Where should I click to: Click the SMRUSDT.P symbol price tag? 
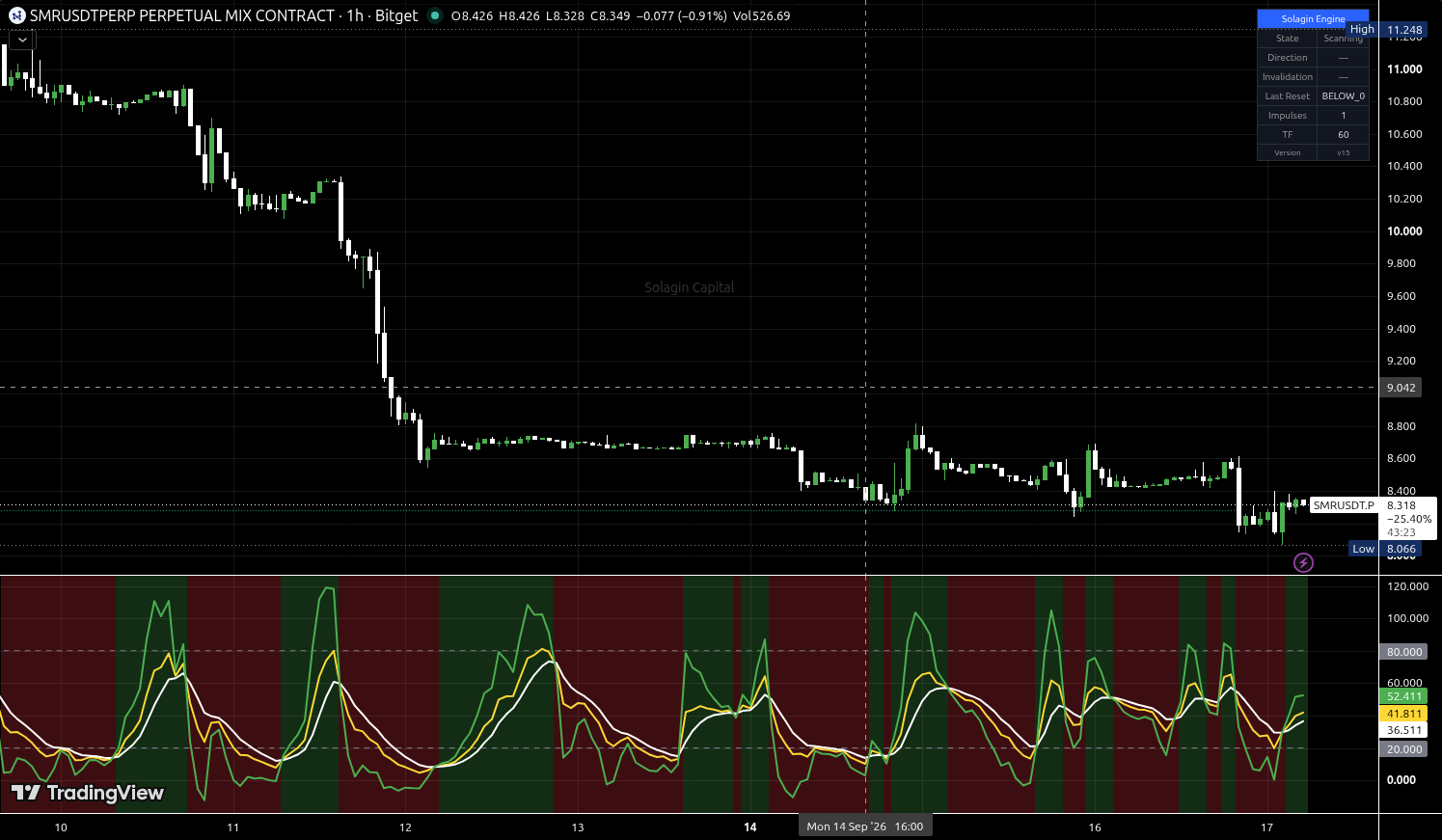click(1344, 505)
